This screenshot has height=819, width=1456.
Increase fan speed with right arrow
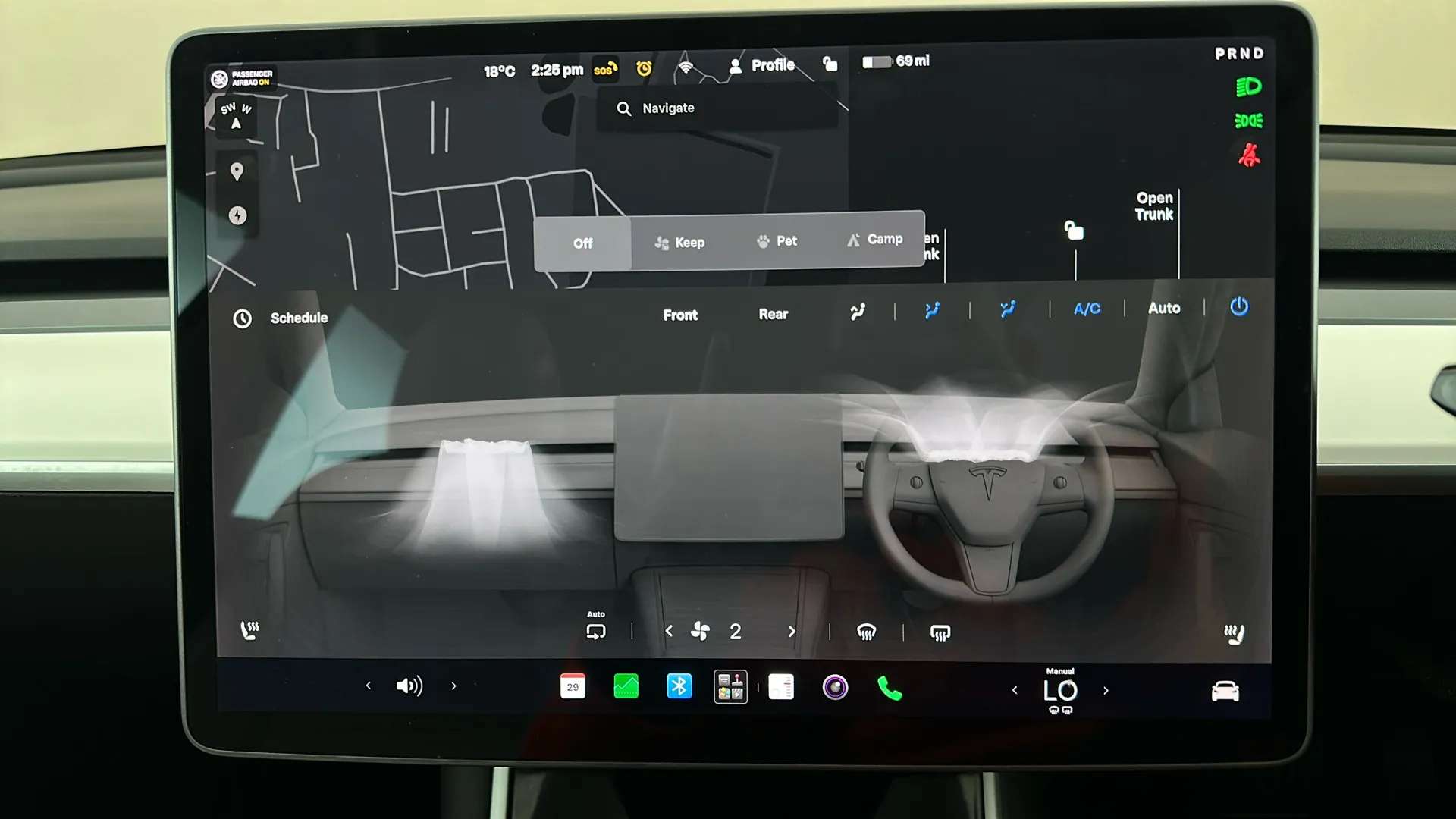(792, 632)
